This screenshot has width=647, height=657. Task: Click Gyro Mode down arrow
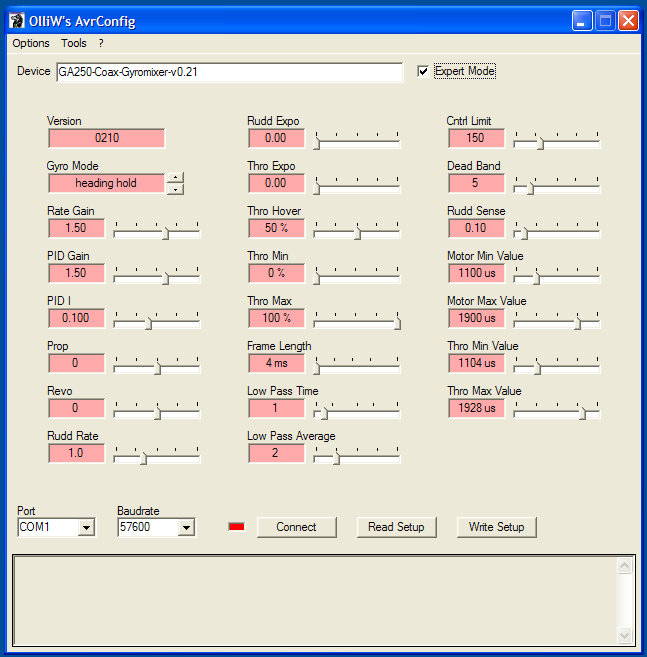pos(175,188)
